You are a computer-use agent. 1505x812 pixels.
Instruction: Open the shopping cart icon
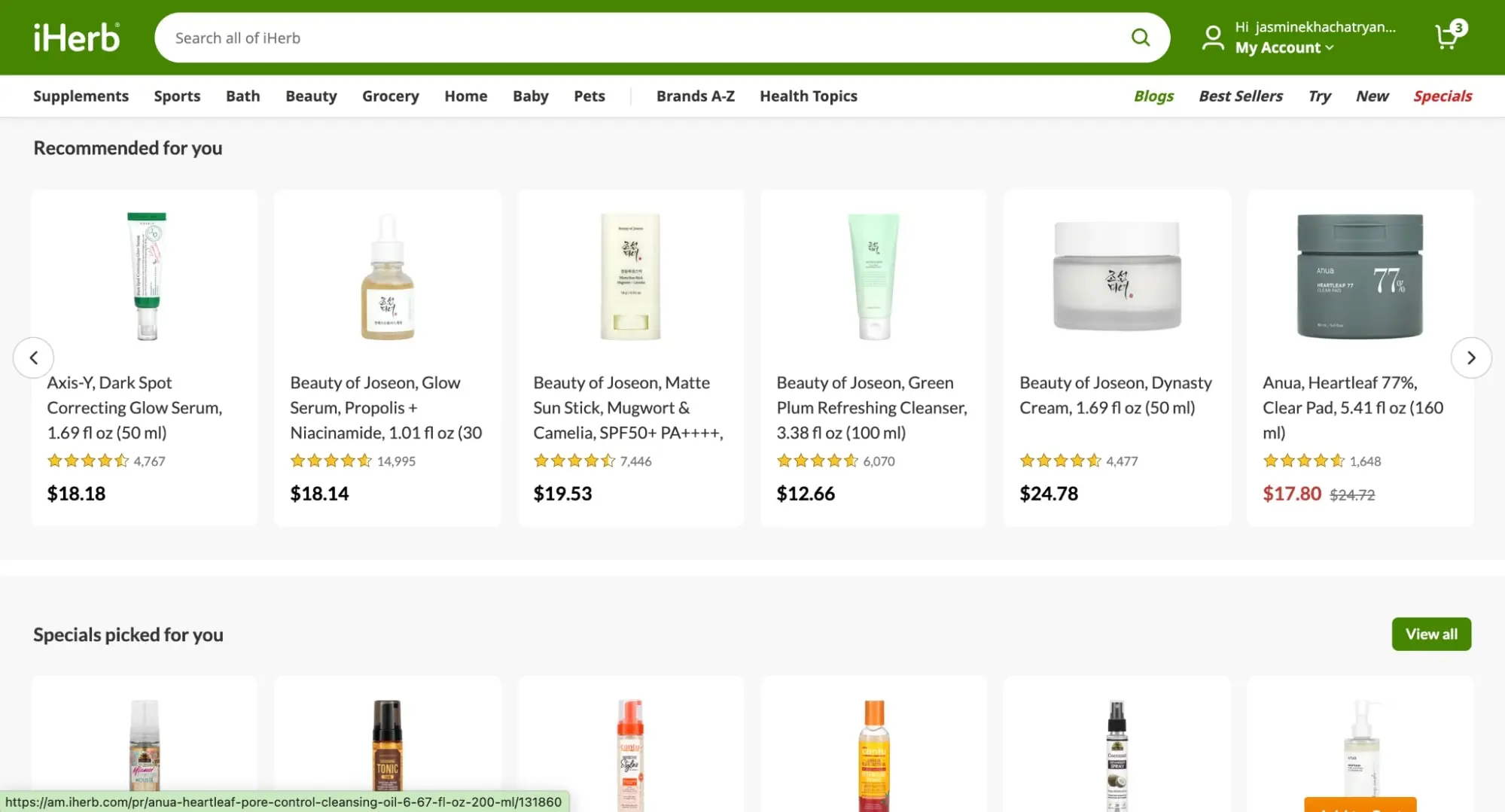[x=1449, y=35]
